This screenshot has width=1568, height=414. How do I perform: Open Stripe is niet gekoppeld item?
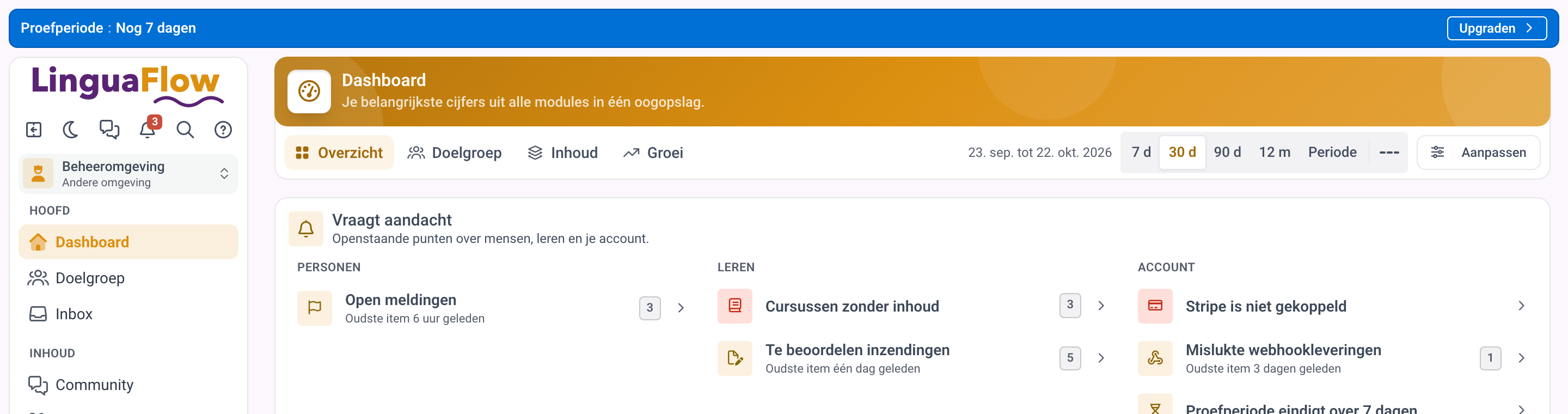pos(1333,306)
